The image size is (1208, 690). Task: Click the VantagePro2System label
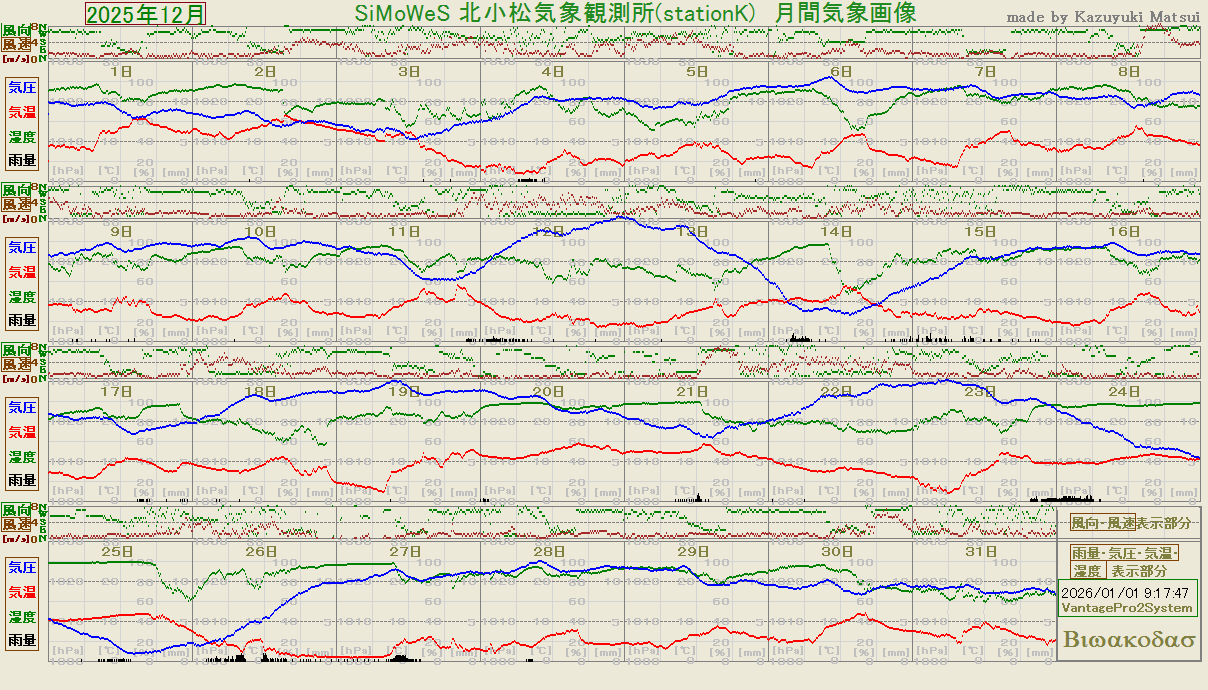pos(1126,608)
